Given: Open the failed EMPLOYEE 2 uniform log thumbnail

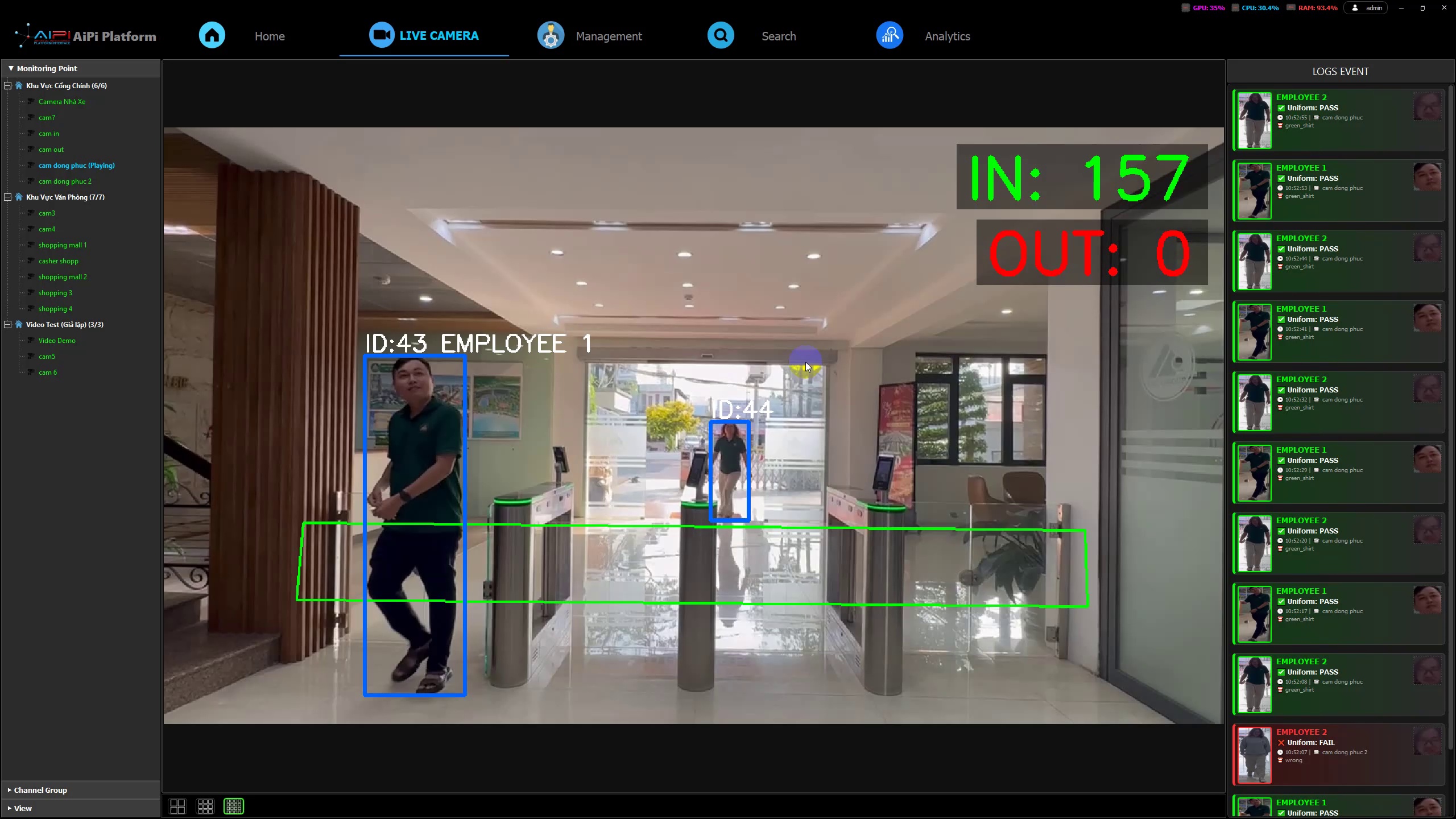Looking at the screenshot, I should pyautogui.click(x=1254, y=755).
